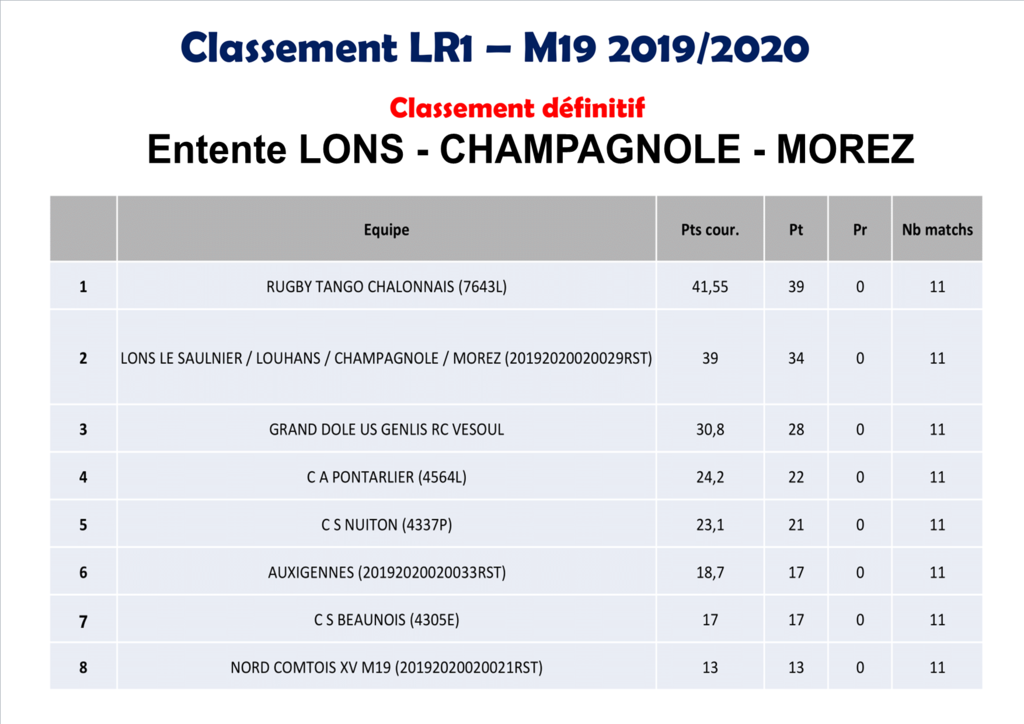The image size is (1024, 724).
Task: Select the 'Entente LONS - CHAMPAGNOLE - MOREZ' heading
Action: (530, 150)
